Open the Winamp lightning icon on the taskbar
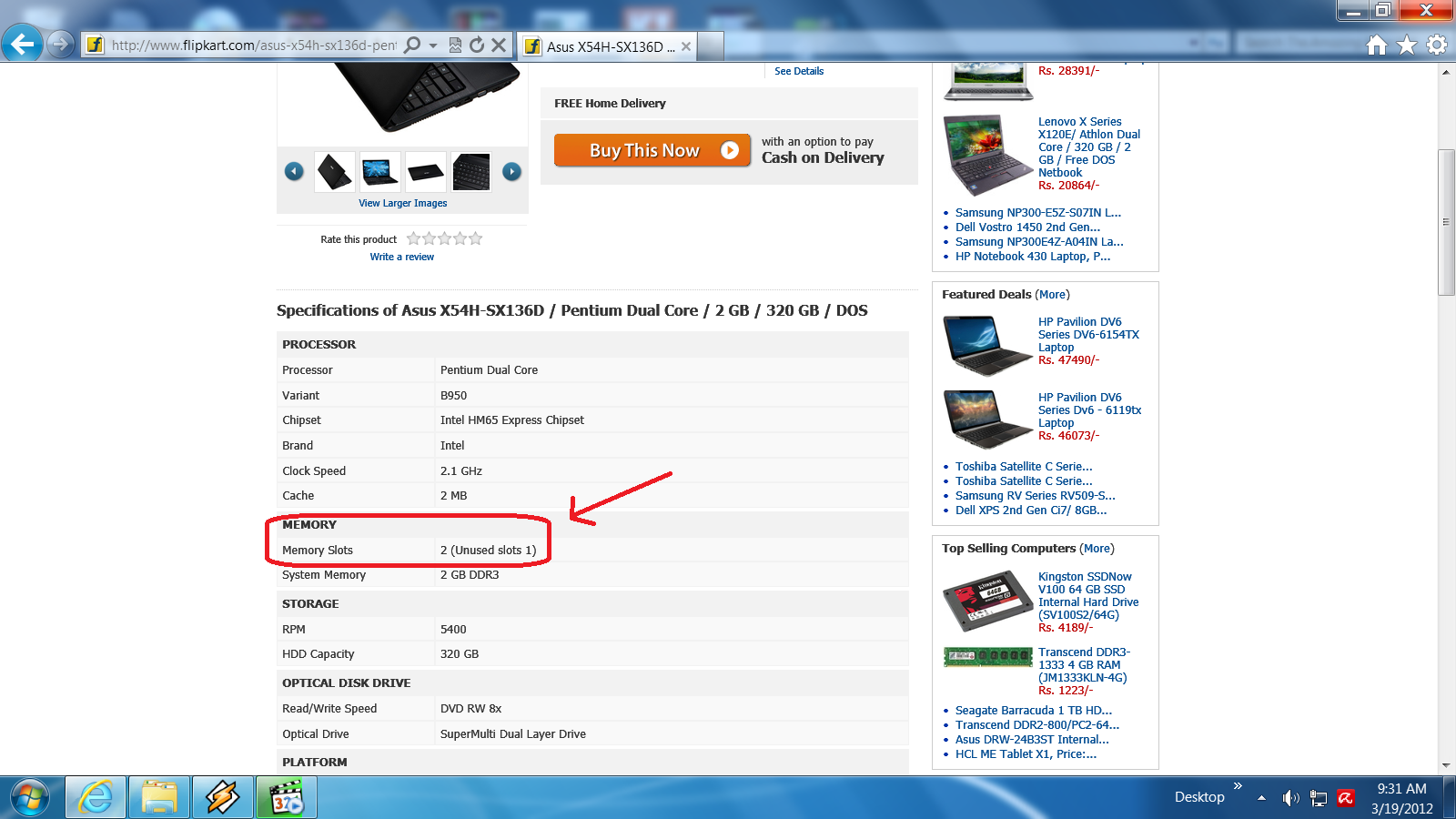 click(x=223, y=798)
